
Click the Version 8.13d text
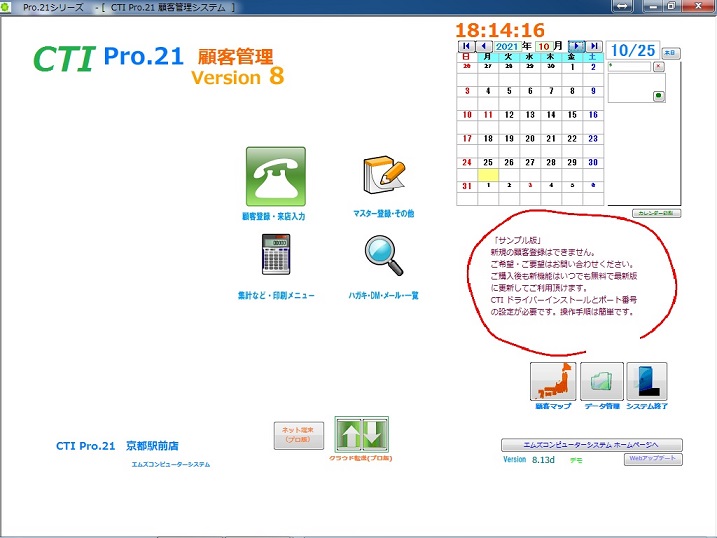point(529,460)
